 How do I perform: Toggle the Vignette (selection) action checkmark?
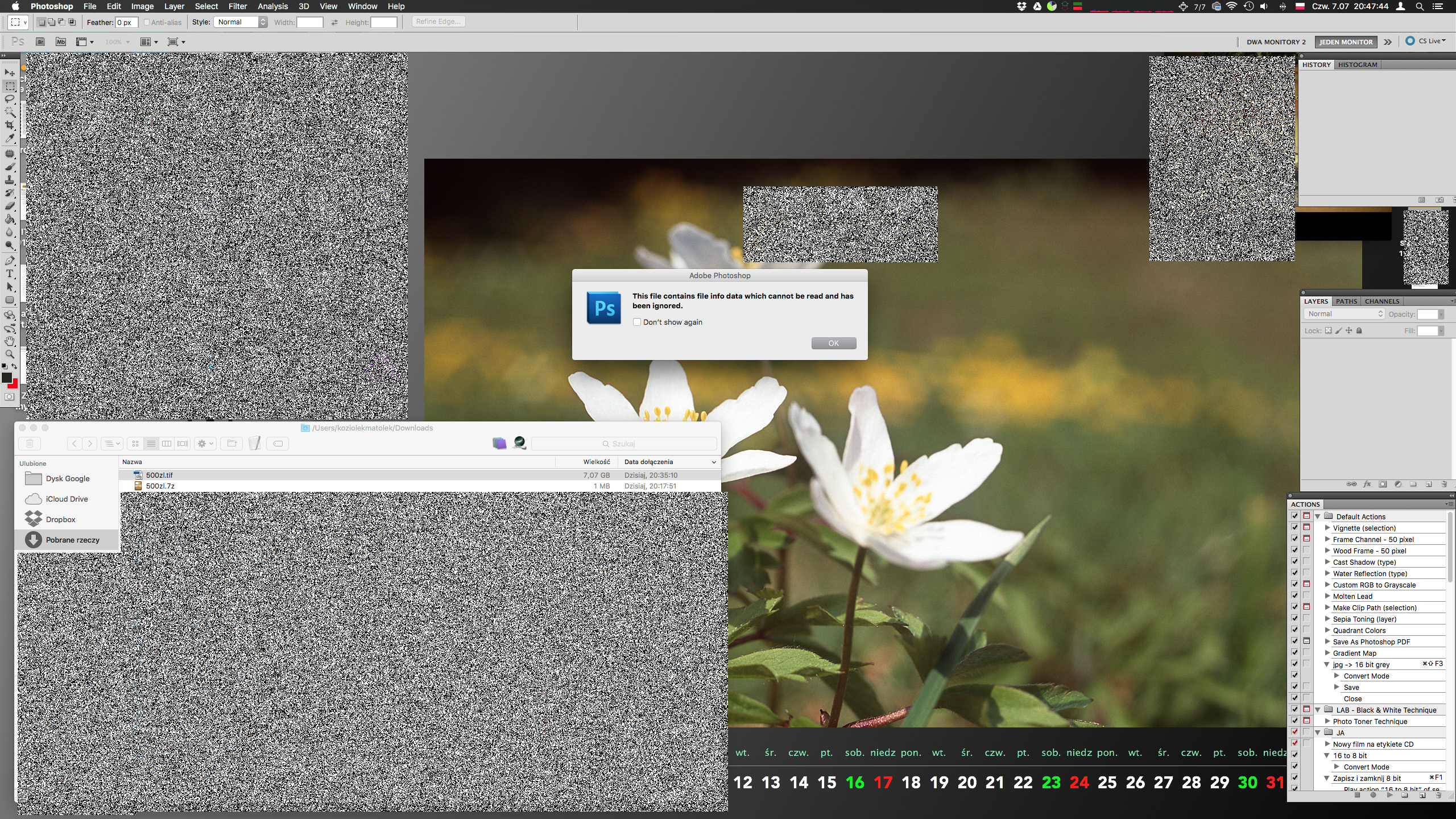tap(1294, 528)
